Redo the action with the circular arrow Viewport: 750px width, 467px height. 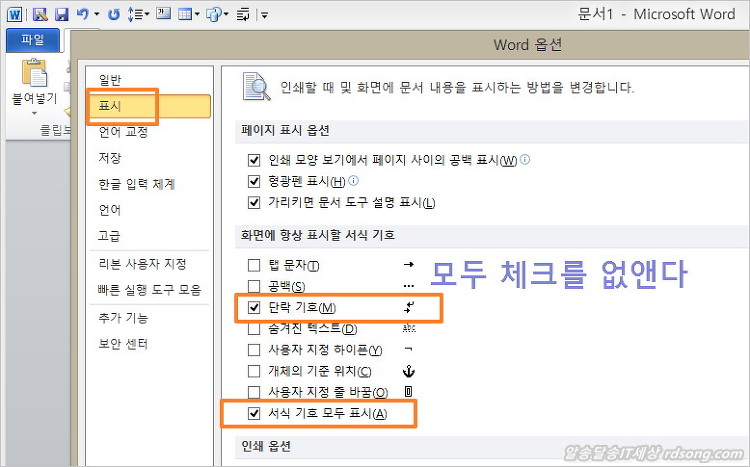point(114,15)
